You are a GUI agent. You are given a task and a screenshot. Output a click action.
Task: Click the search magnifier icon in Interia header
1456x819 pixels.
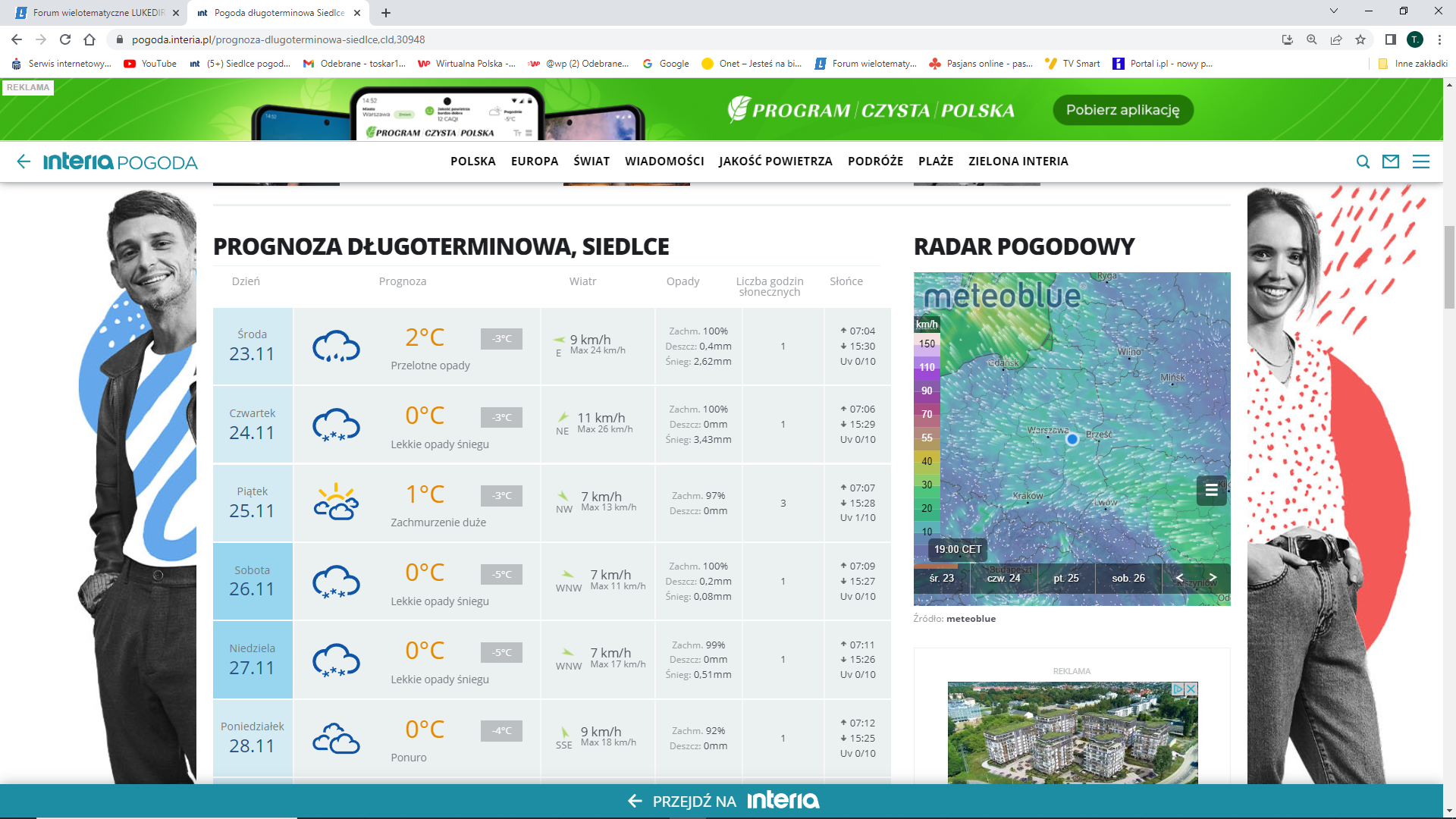pyautogui.click(x=1363, y=162)
